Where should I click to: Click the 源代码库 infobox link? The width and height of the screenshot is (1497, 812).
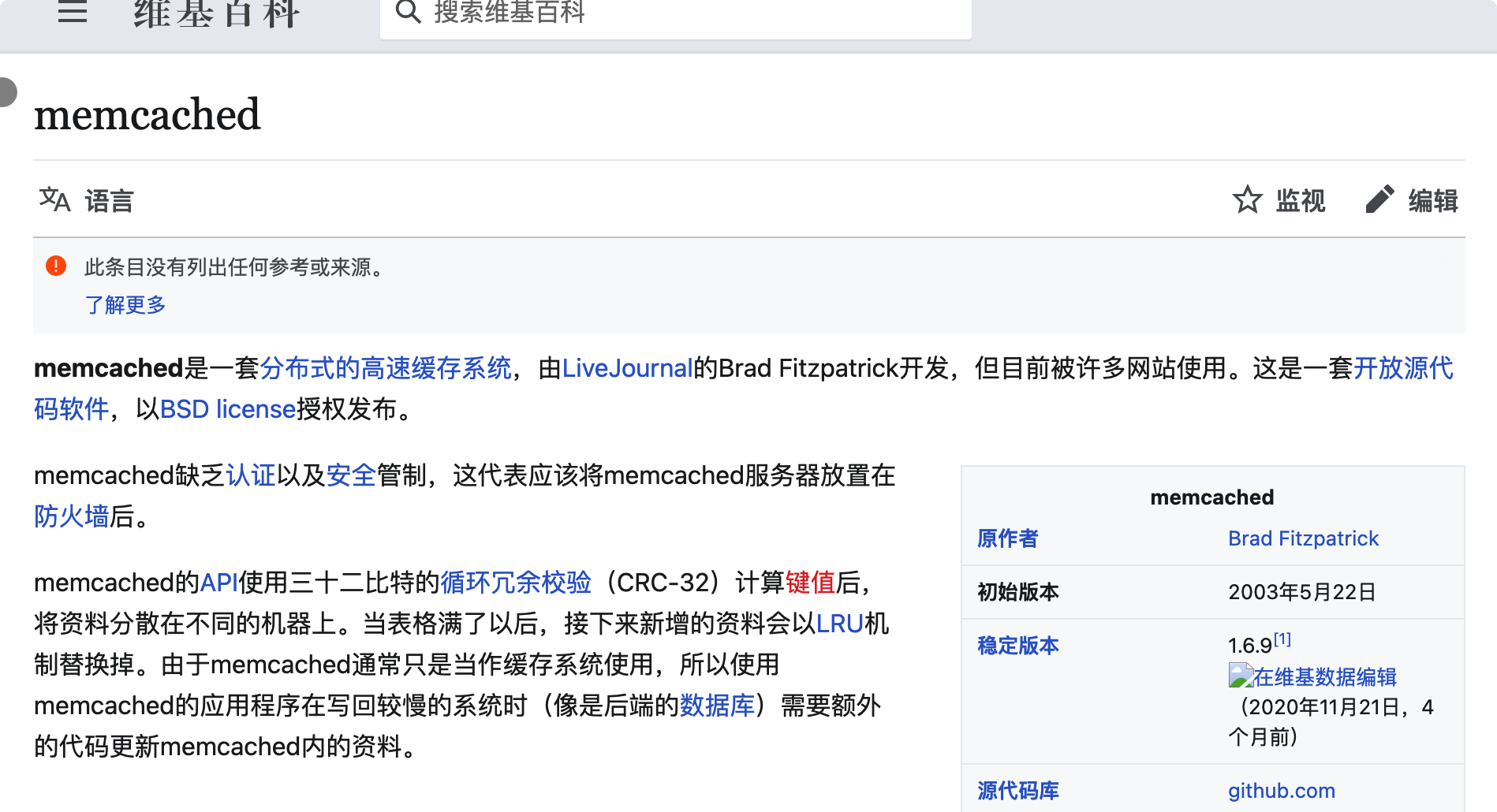[x=1018, y=791]
